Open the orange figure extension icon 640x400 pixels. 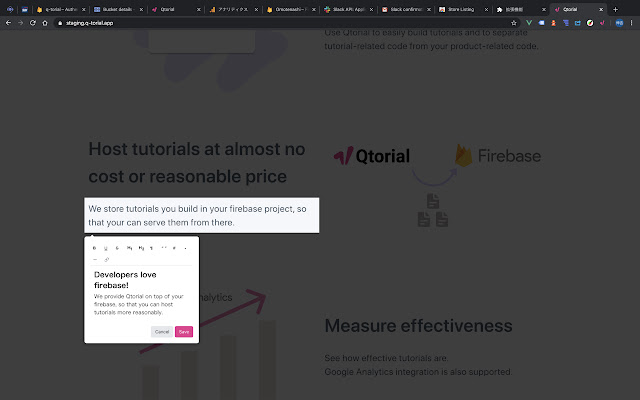click(x=553, y=23)
